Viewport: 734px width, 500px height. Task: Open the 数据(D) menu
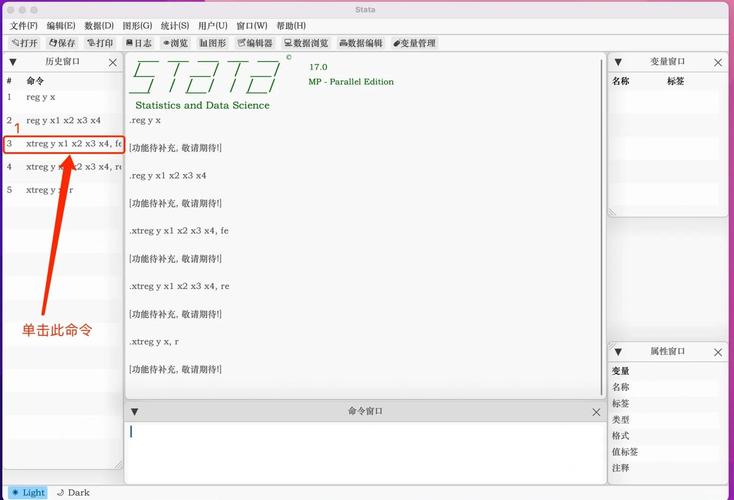click(x=99, y=26)
